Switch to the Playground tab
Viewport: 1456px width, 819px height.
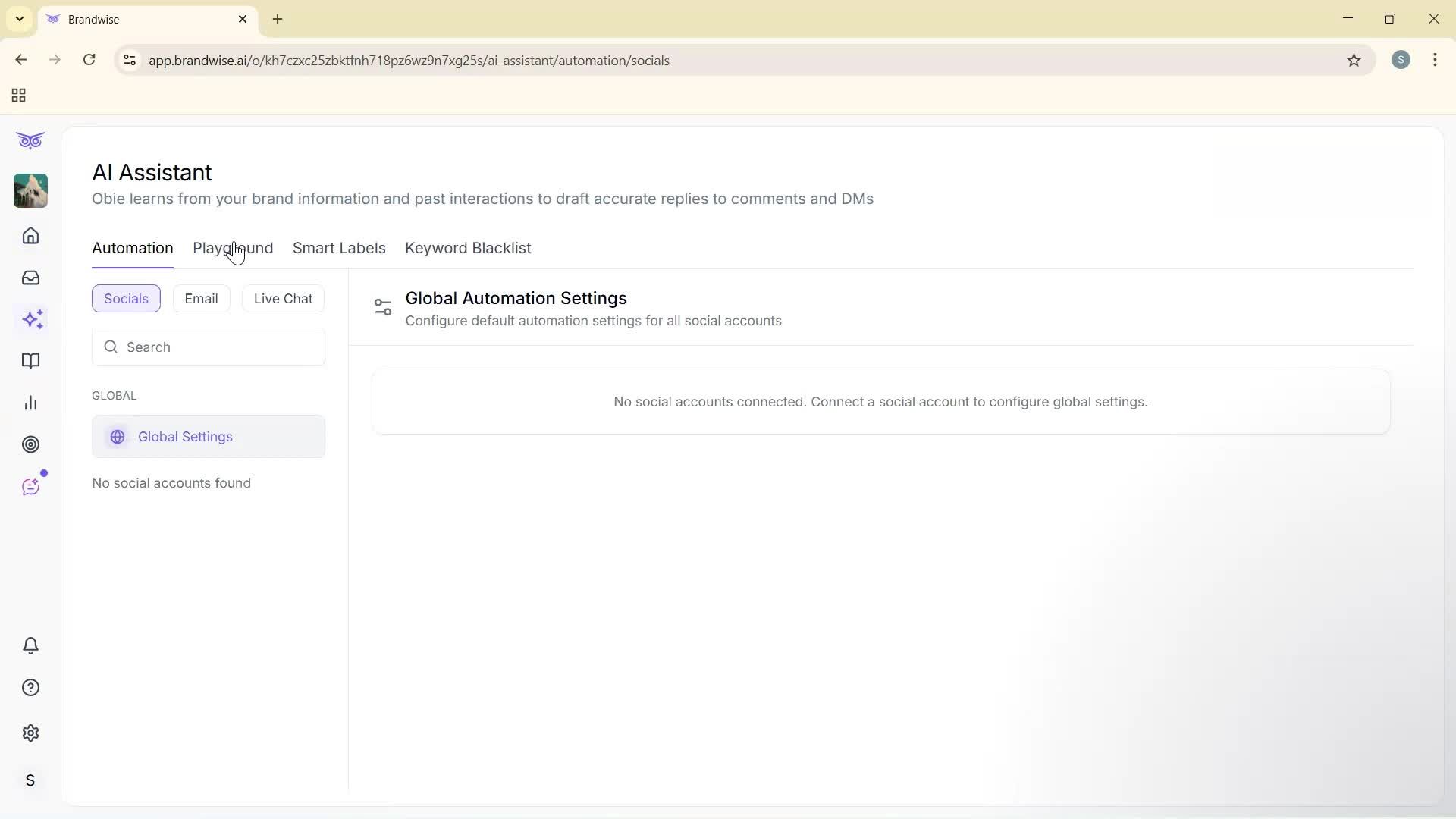233,248
